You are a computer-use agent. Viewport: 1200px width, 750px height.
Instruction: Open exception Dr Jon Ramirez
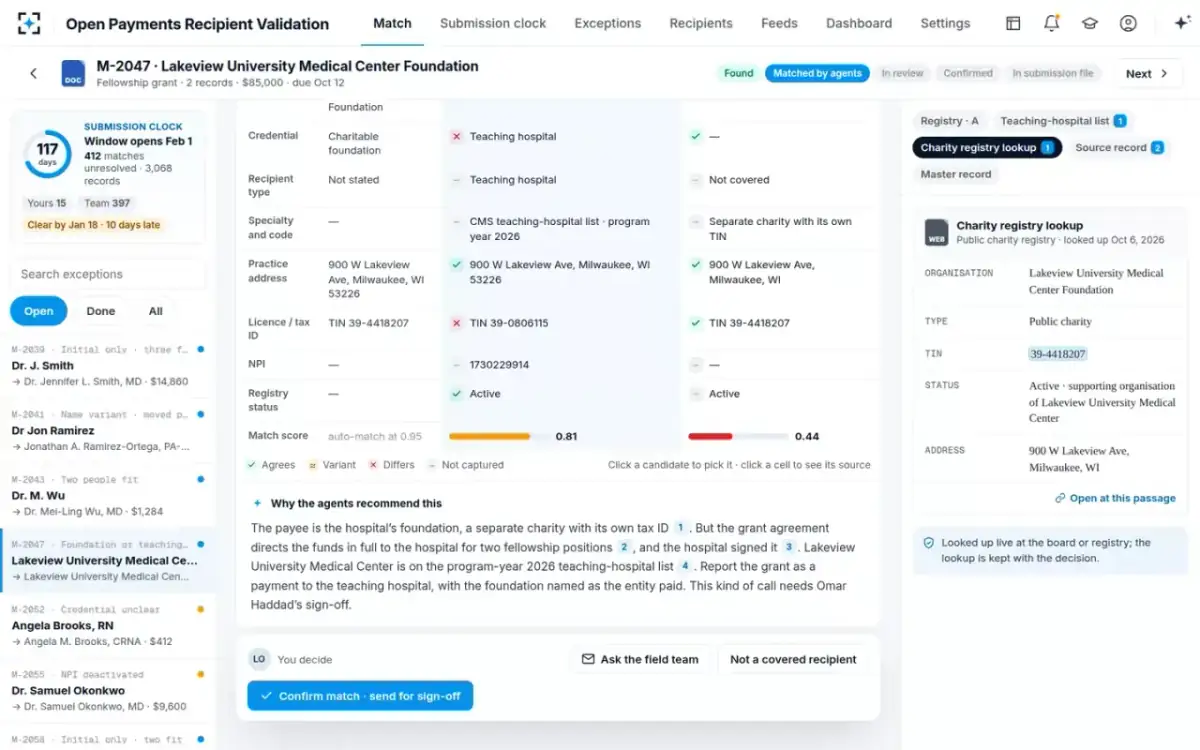pos(107,430)
